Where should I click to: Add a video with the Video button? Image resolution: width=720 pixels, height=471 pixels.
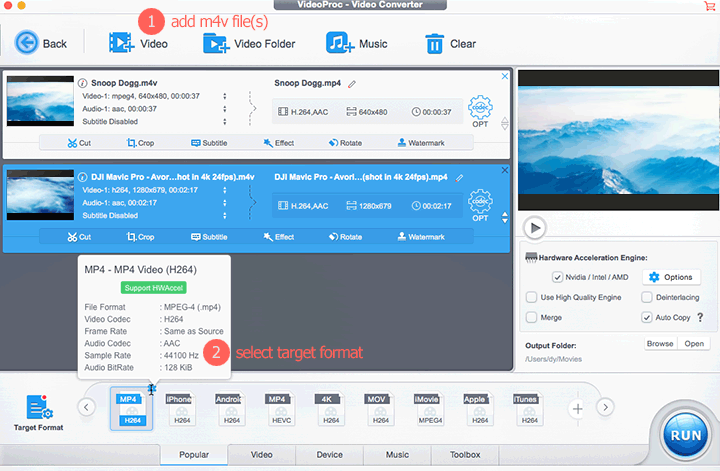pos(138,44)
